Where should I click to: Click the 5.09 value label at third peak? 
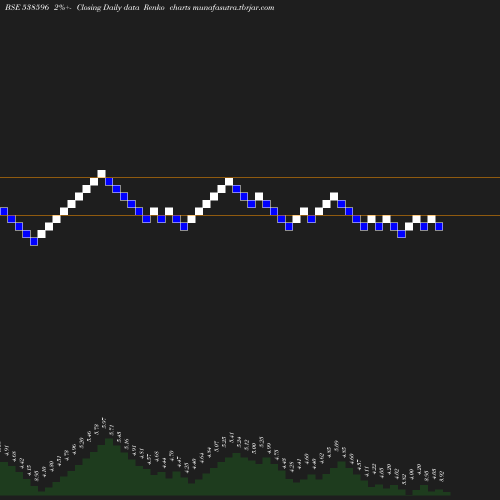coord(337,446)
